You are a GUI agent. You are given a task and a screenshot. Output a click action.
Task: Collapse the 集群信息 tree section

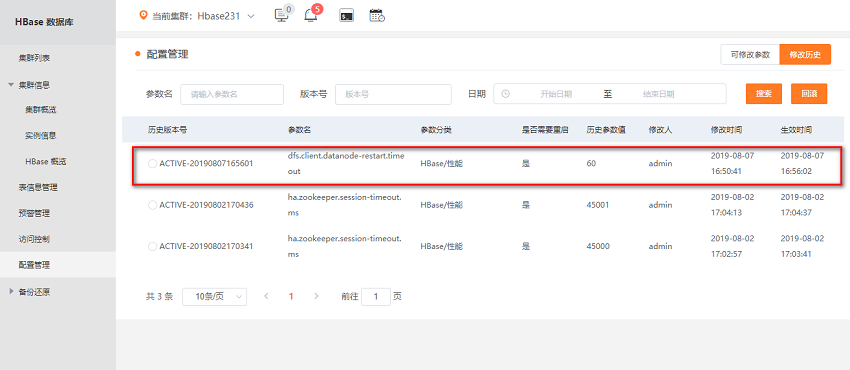11,85
